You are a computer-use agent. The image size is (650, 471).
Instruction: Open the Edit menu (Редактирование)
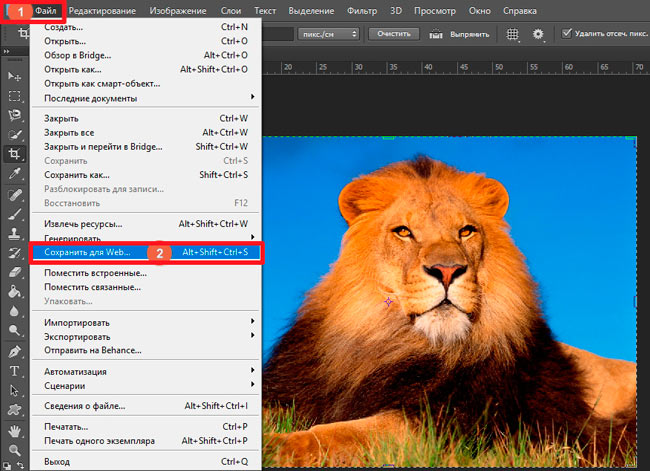102,11
